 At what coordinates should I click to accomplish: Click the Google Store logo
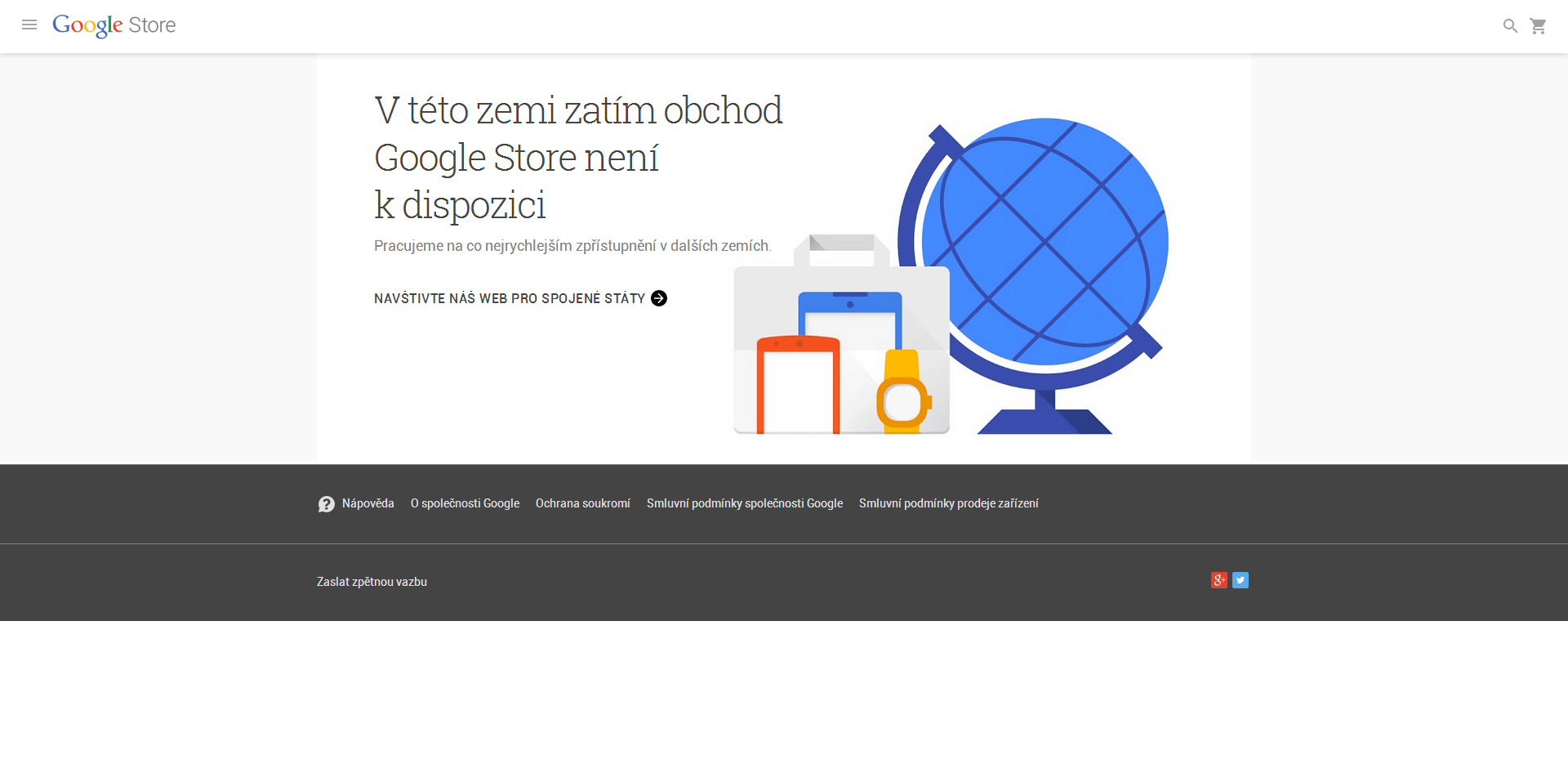click(114, 25)
